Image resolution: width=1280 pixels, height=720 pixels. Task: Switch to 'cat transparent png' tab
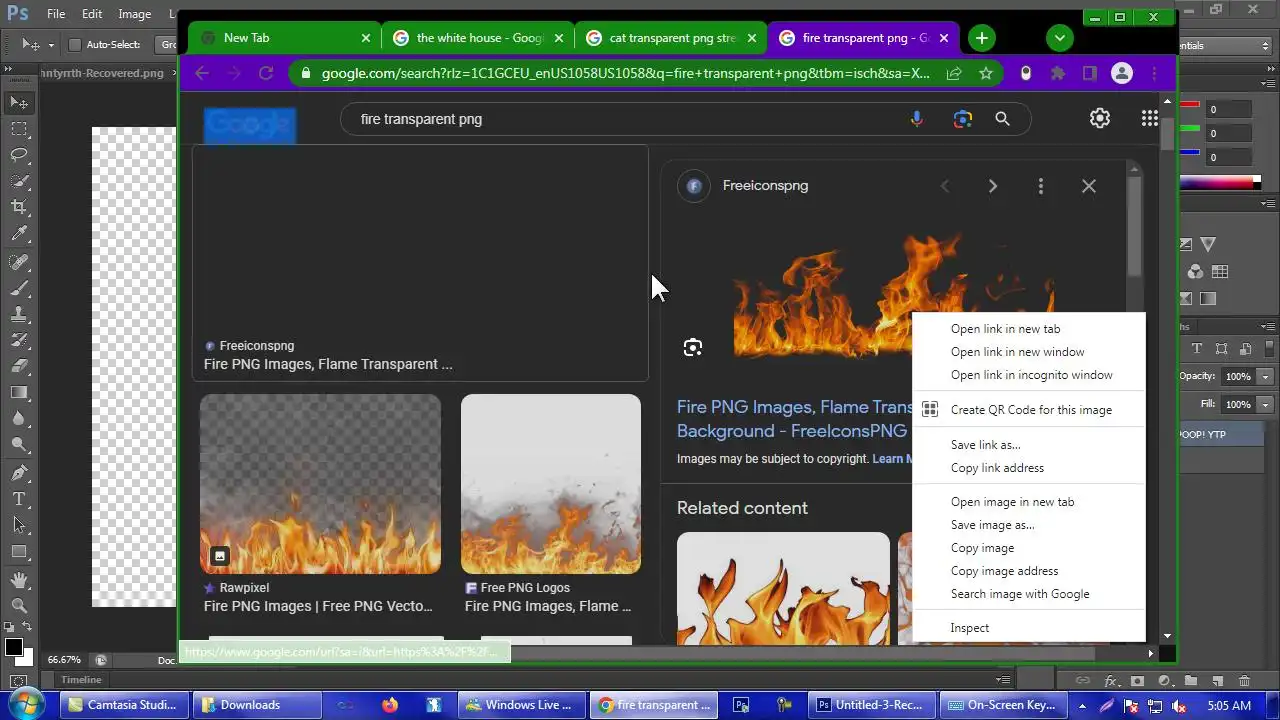pyautogui.click(x=671, y=38)
